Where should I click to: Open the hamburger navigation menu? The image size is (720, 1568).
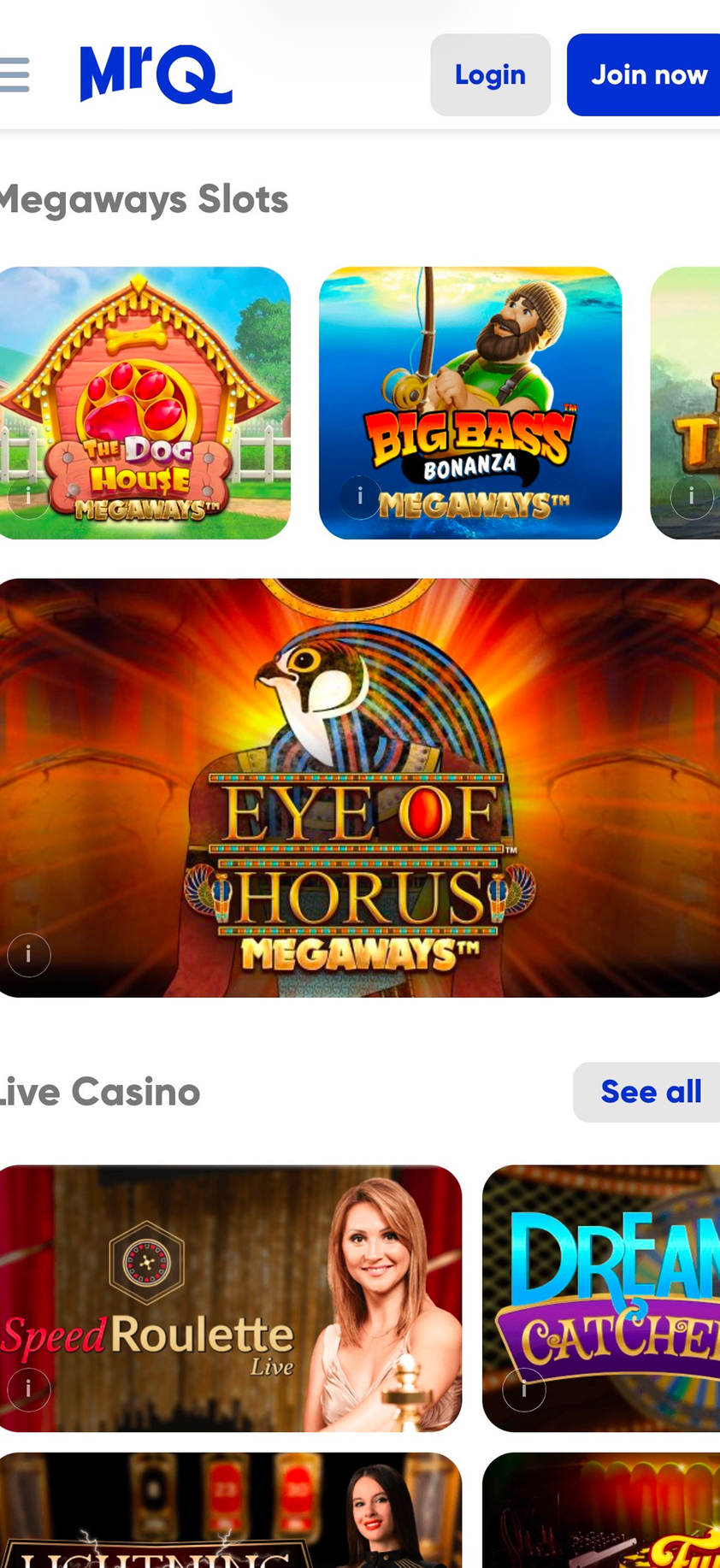tap(14, 74)
